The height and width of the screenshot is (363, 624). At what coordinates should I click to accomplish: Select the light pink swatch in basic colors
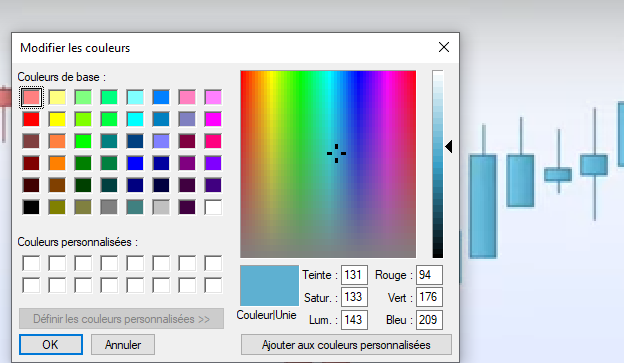[x=31, y=97]
